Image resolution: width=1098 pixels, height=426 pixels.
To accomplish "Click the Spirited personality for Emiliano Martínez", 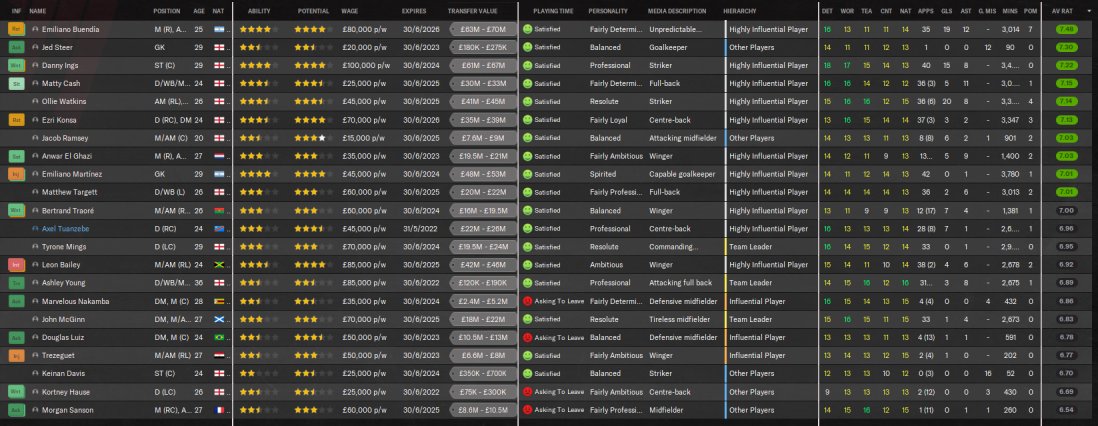I will point(602,174).
